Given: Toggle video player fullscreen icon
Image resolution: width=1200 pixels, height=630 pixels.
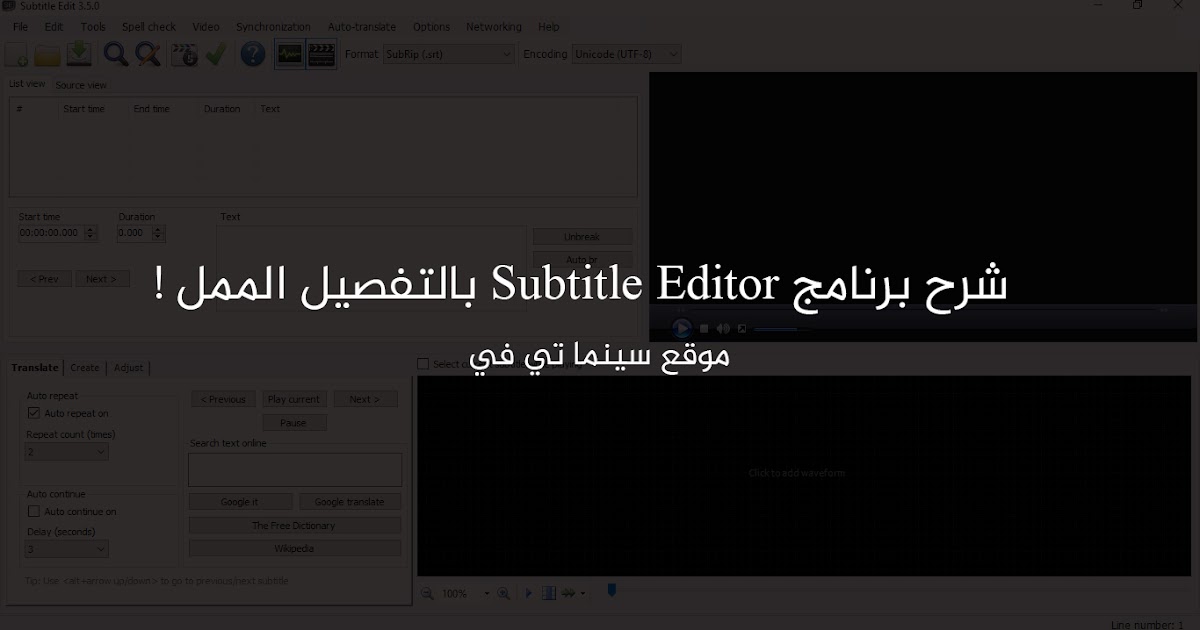Looking at the screenshot, I should [x=741, y=328].
